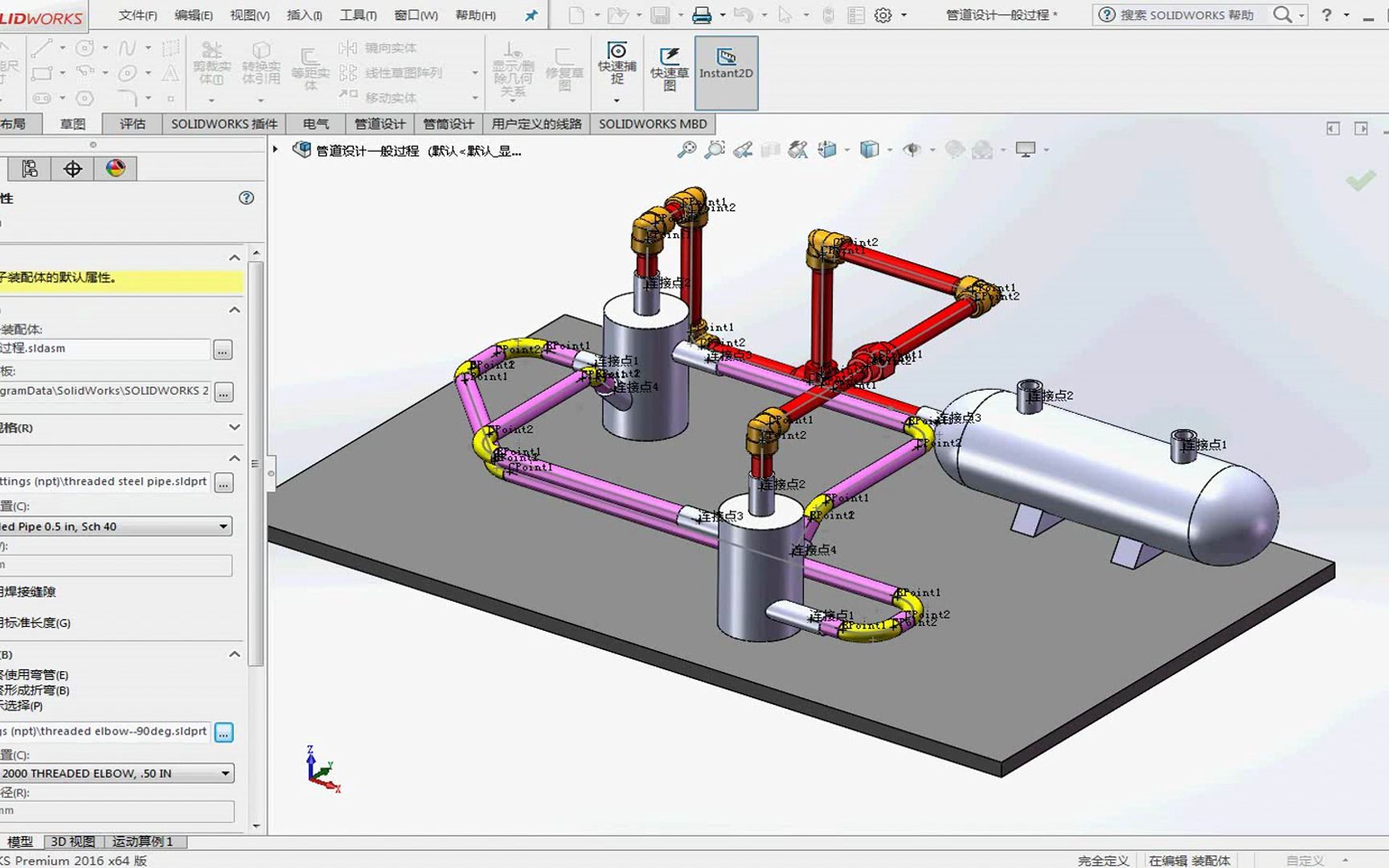Open the 运动算例 1 bottom tab

point(143,841)
